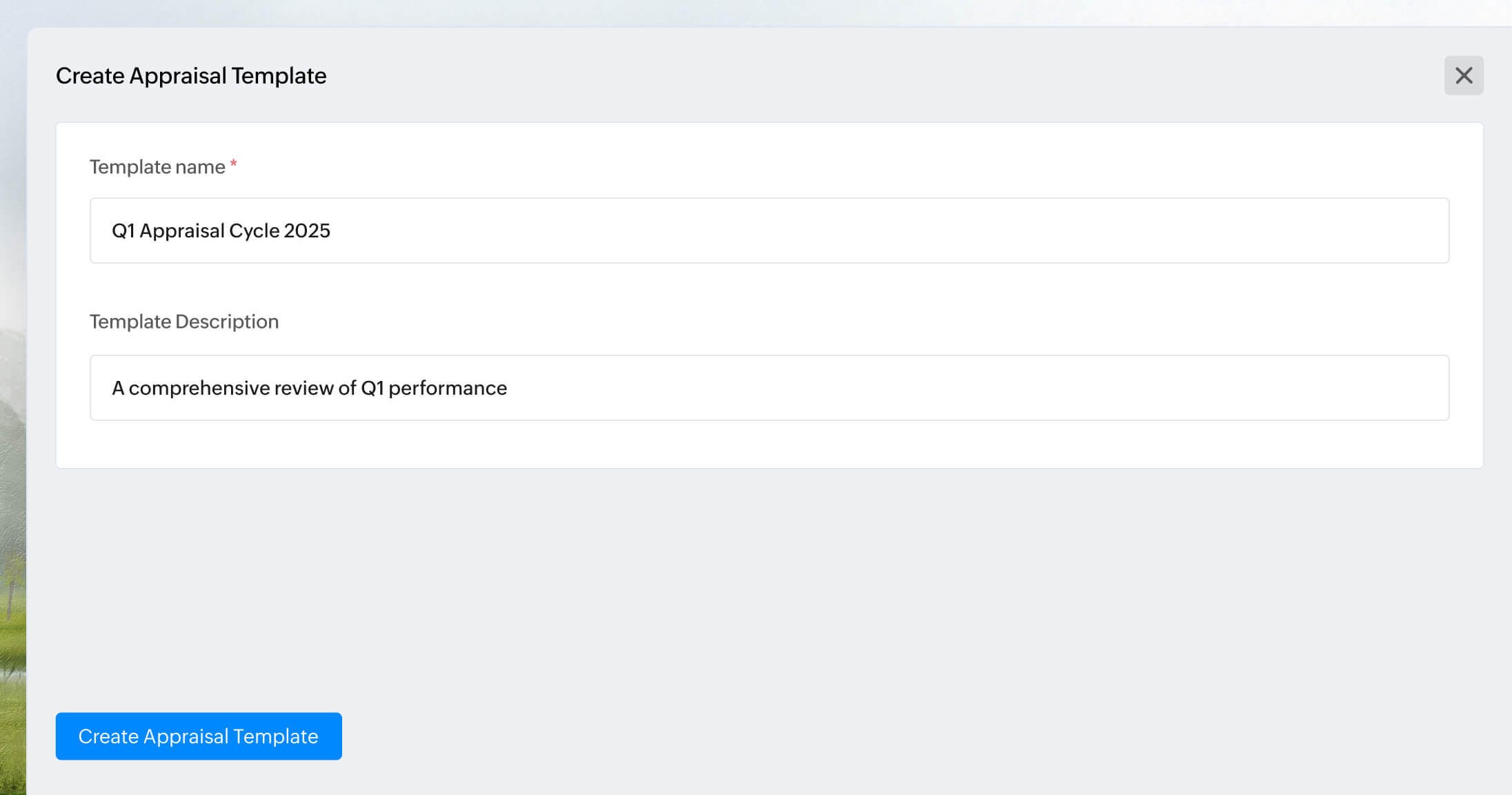Click the "Template name" field label

coord(157,167)
